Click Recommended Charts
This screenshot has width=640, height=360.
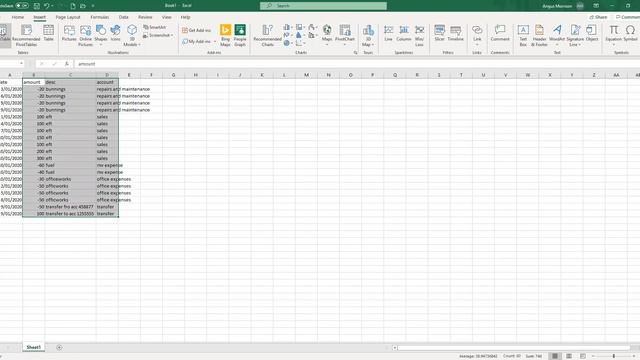pyautogui.click(x=267, y=36)
